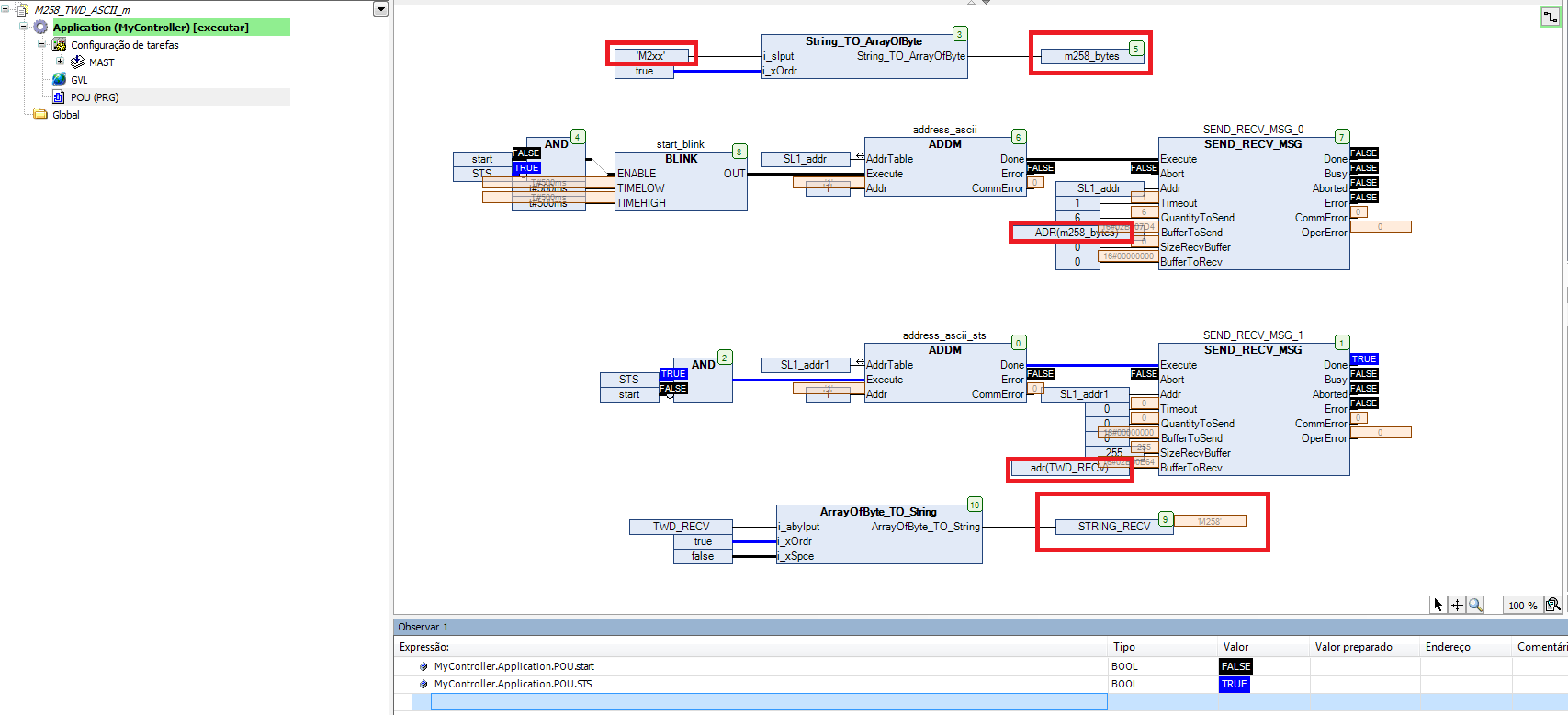
Task: Click the SL1_addr input of address_ascii
Action: click(806, 159)
